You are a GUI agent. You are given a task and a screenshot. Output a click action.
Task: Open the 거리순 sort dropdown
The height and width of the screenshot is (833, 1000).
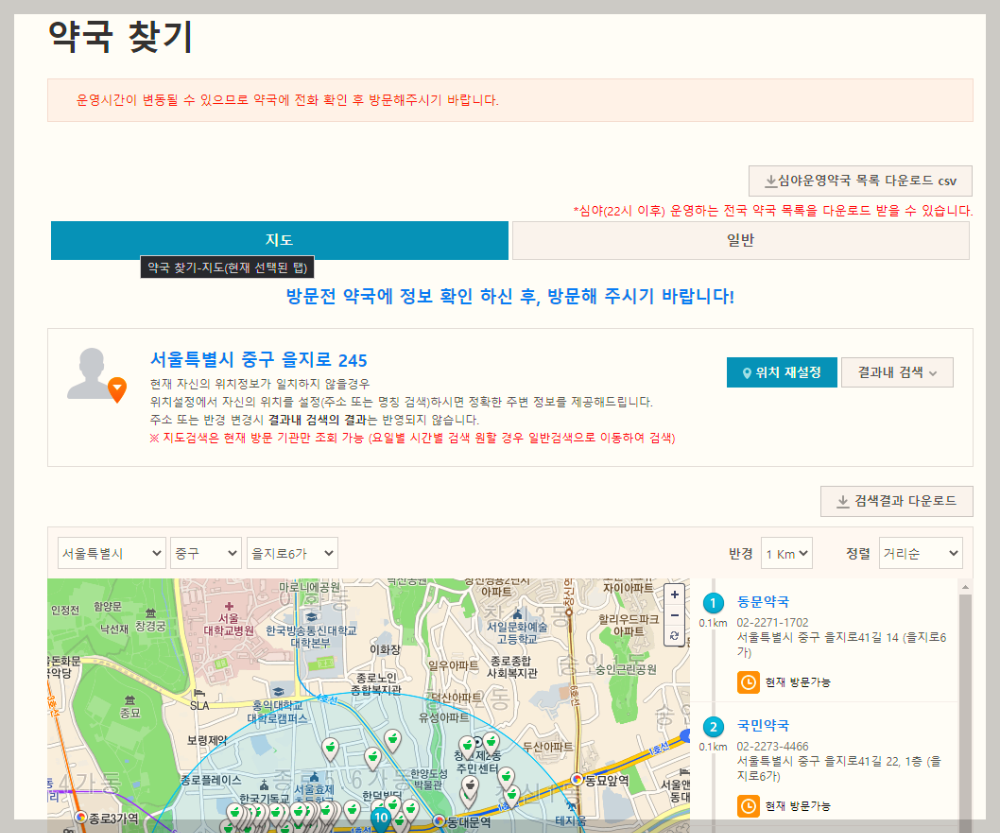point(920,552)
